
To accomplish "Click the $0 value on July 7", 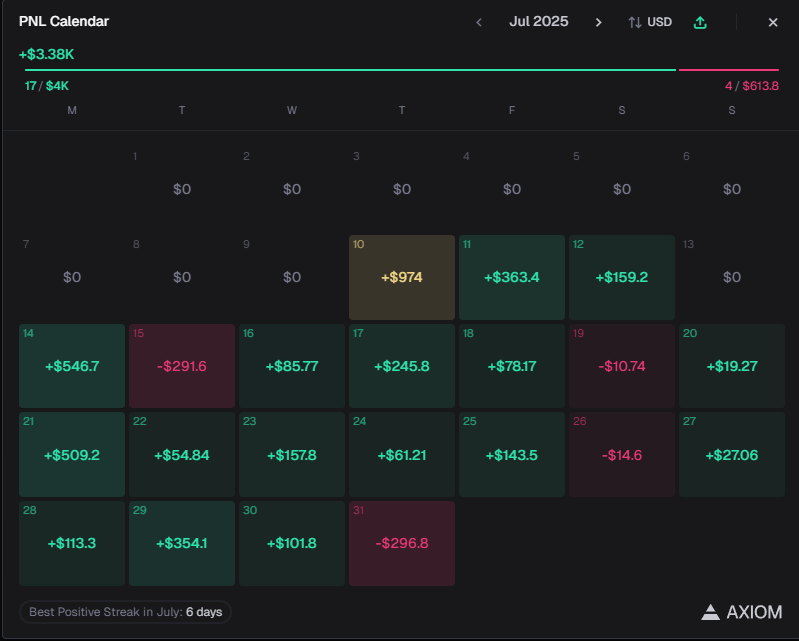I will (72, 277).
